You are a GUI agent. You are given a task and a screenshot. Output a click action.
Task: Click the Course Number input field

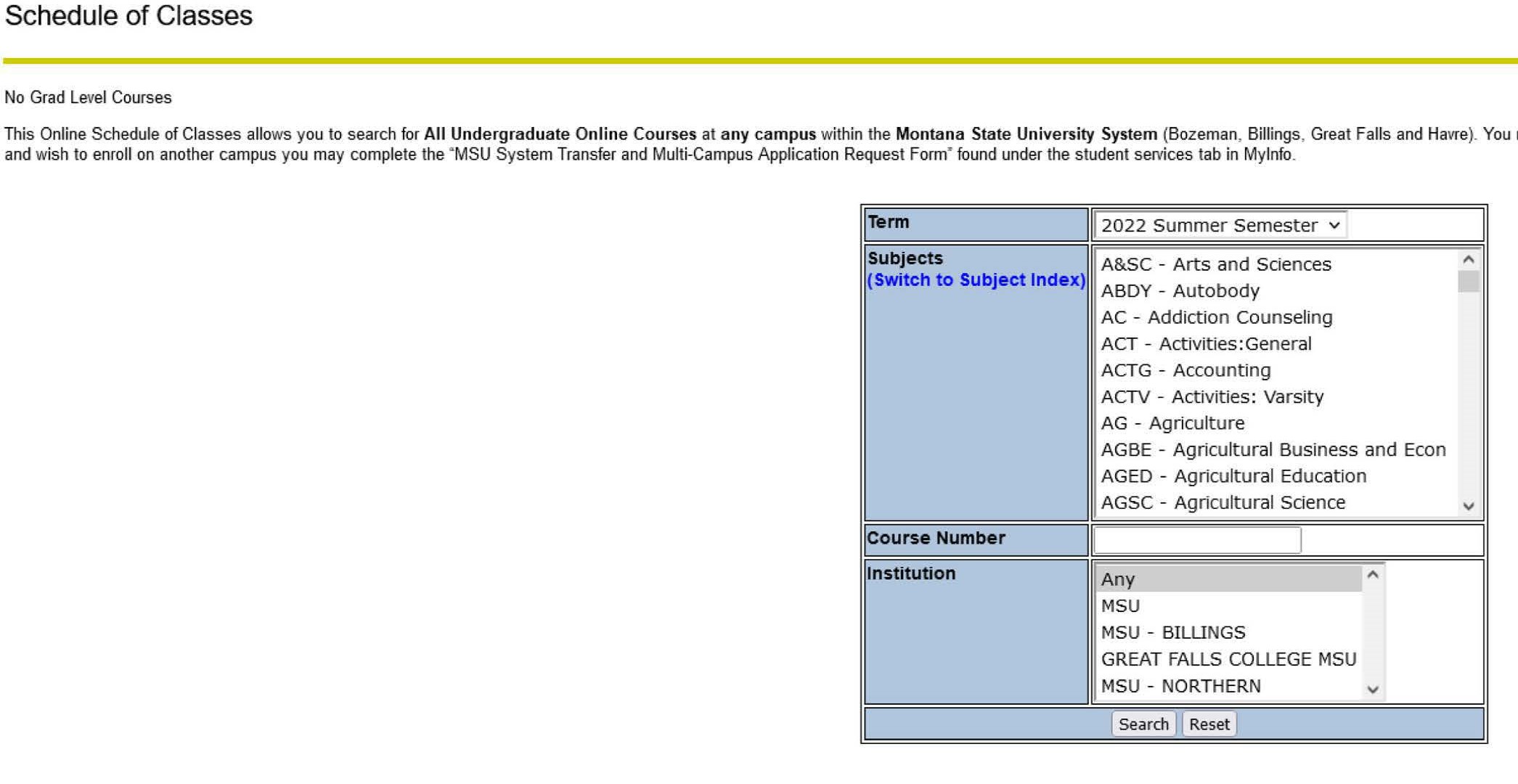point(1199,538)
